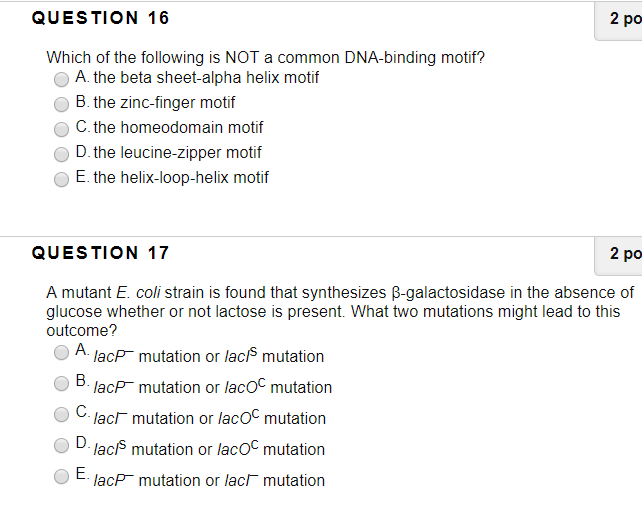Click the QUESTION 17 heading
This screenshot has height=512, width=642.
coord(100,253)
